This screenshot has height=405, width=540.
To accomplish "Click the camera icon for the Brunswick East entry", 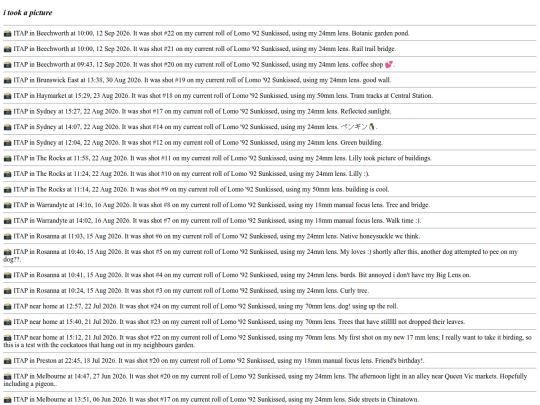I will tap(7, 81).
